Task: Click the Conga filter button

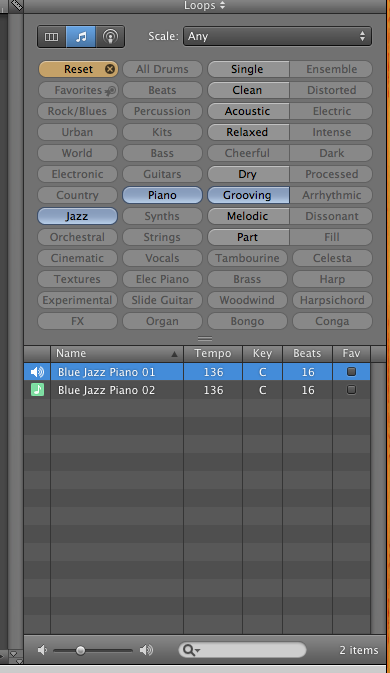Action: click(332, 321)
